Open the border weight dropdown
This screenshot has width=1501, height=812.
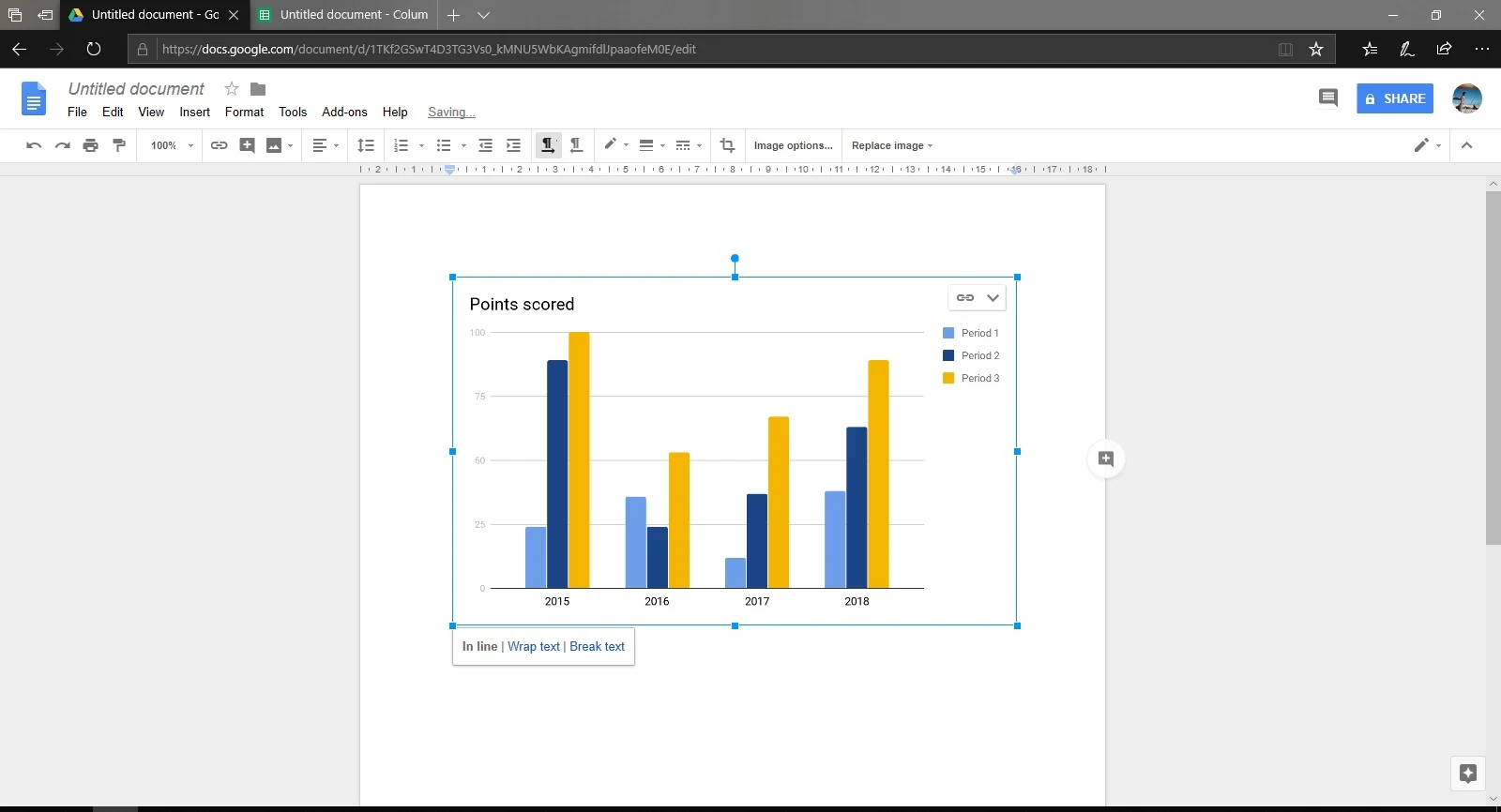click(651, 145)
